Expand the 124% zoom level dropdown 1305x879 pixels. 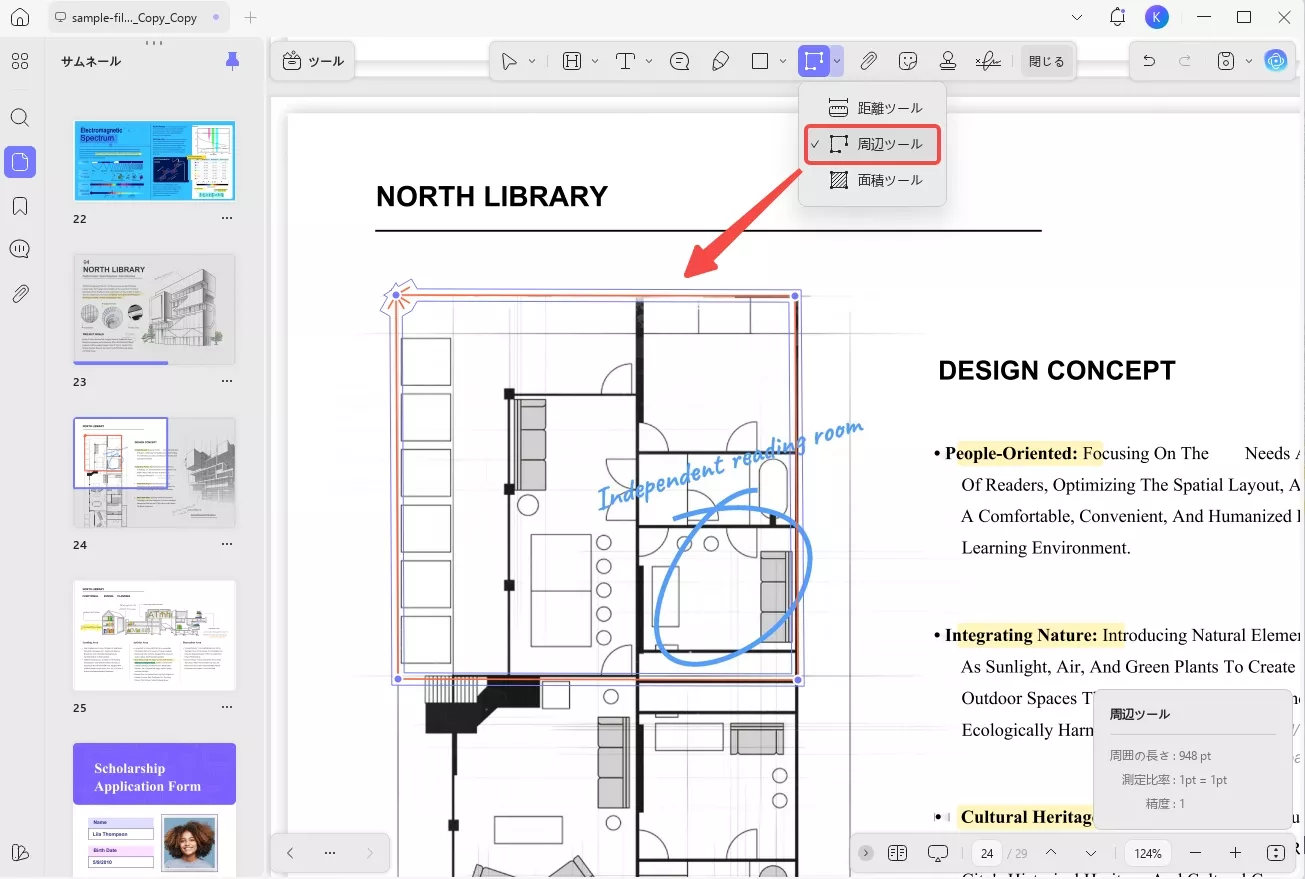(1148, 853)
